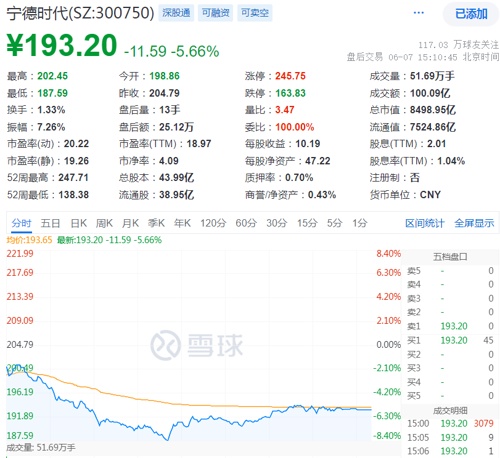Click the 可卖空 tag badge

(x=255, y=13)
